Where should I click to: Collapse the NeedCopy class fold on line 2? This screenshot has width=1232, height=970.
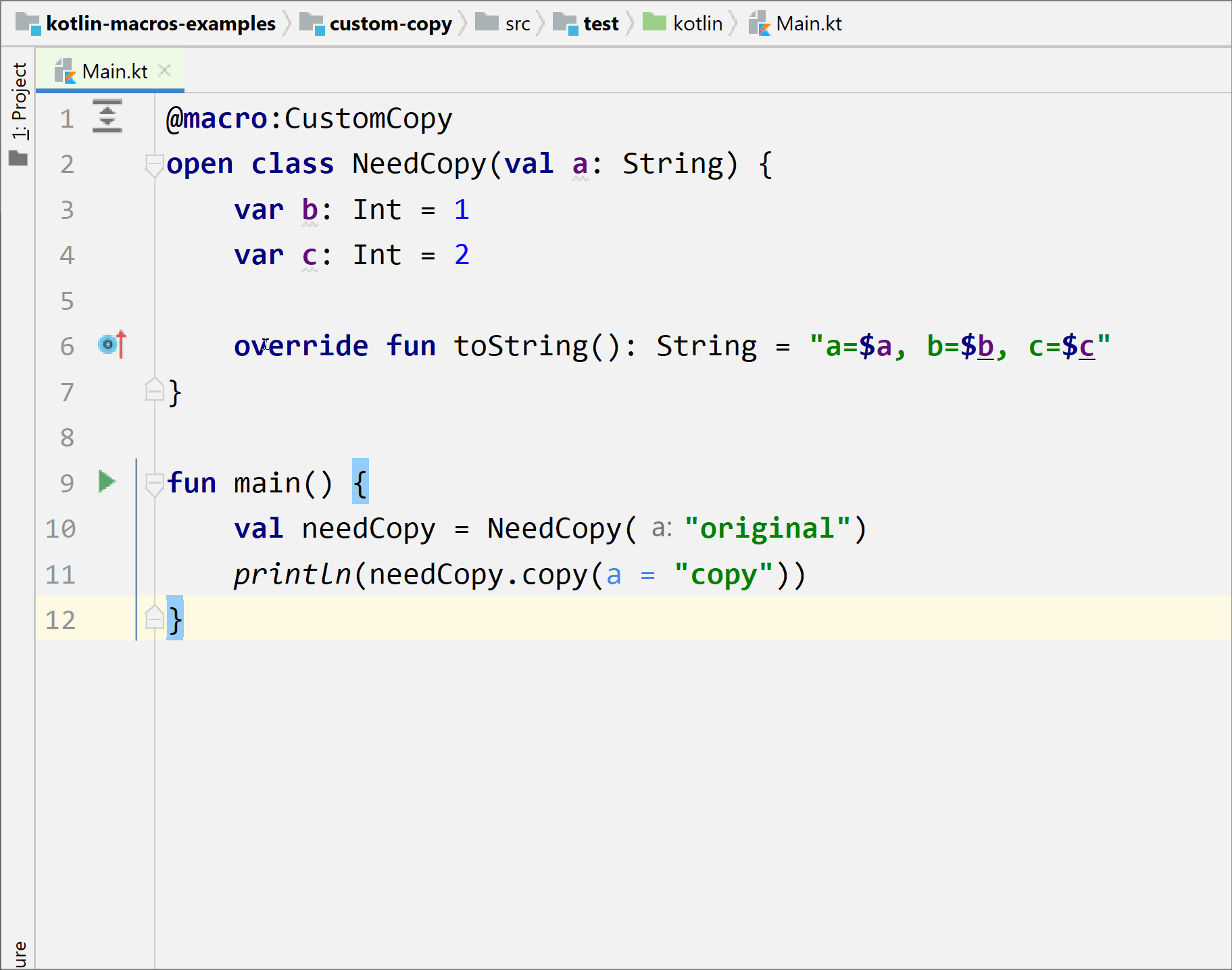154,164
